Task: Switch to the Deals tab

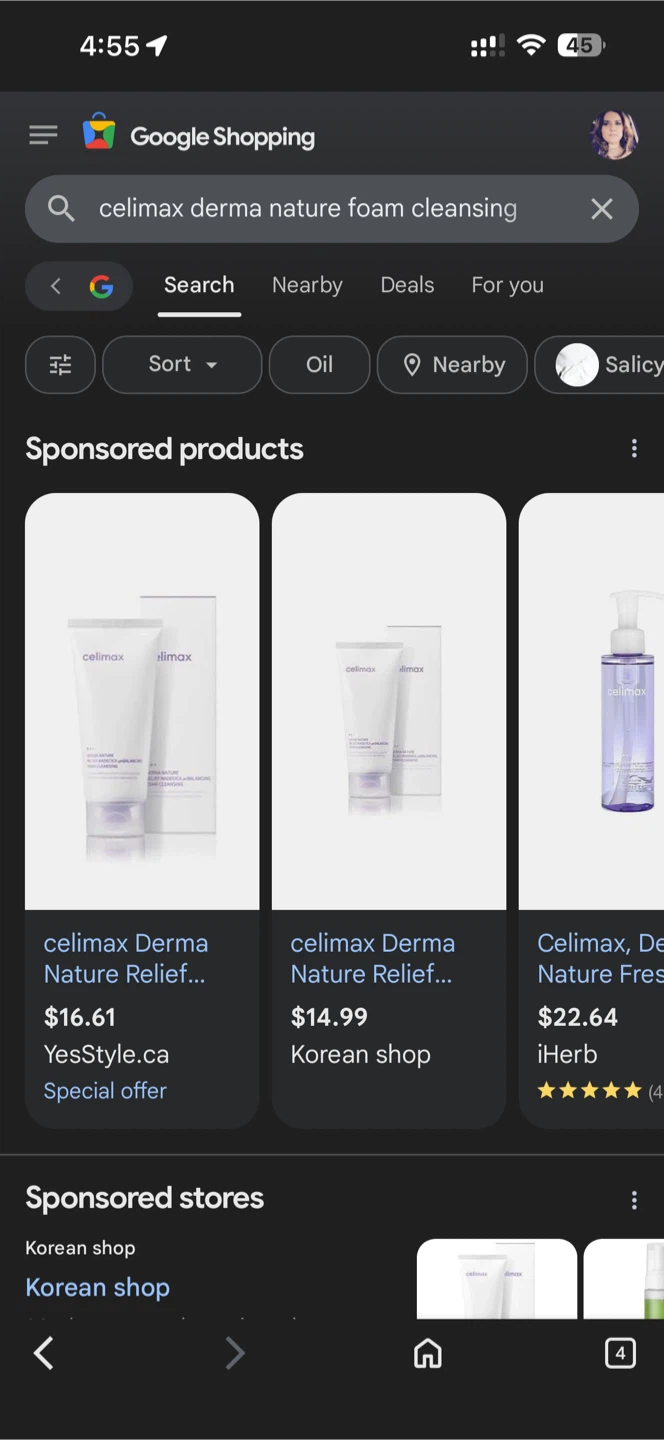Action: tap(407, 286)
